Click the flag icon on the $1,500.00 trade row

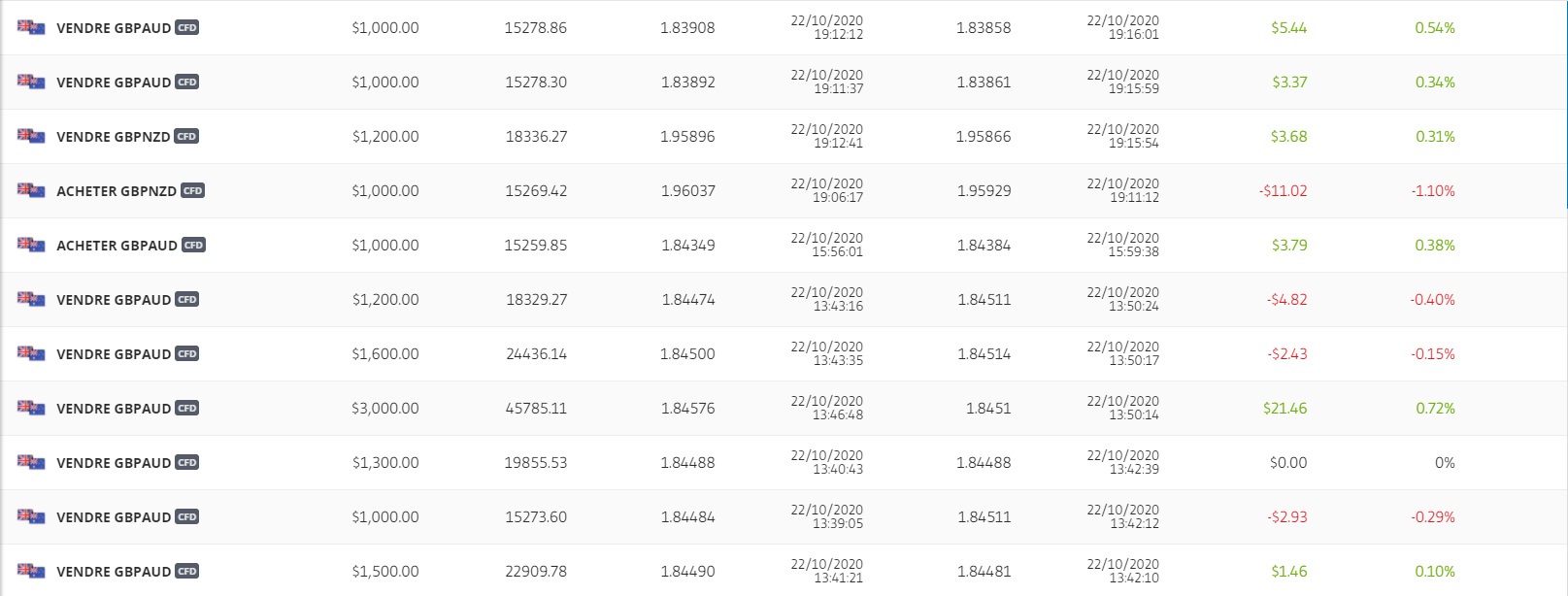click(31, 571)
